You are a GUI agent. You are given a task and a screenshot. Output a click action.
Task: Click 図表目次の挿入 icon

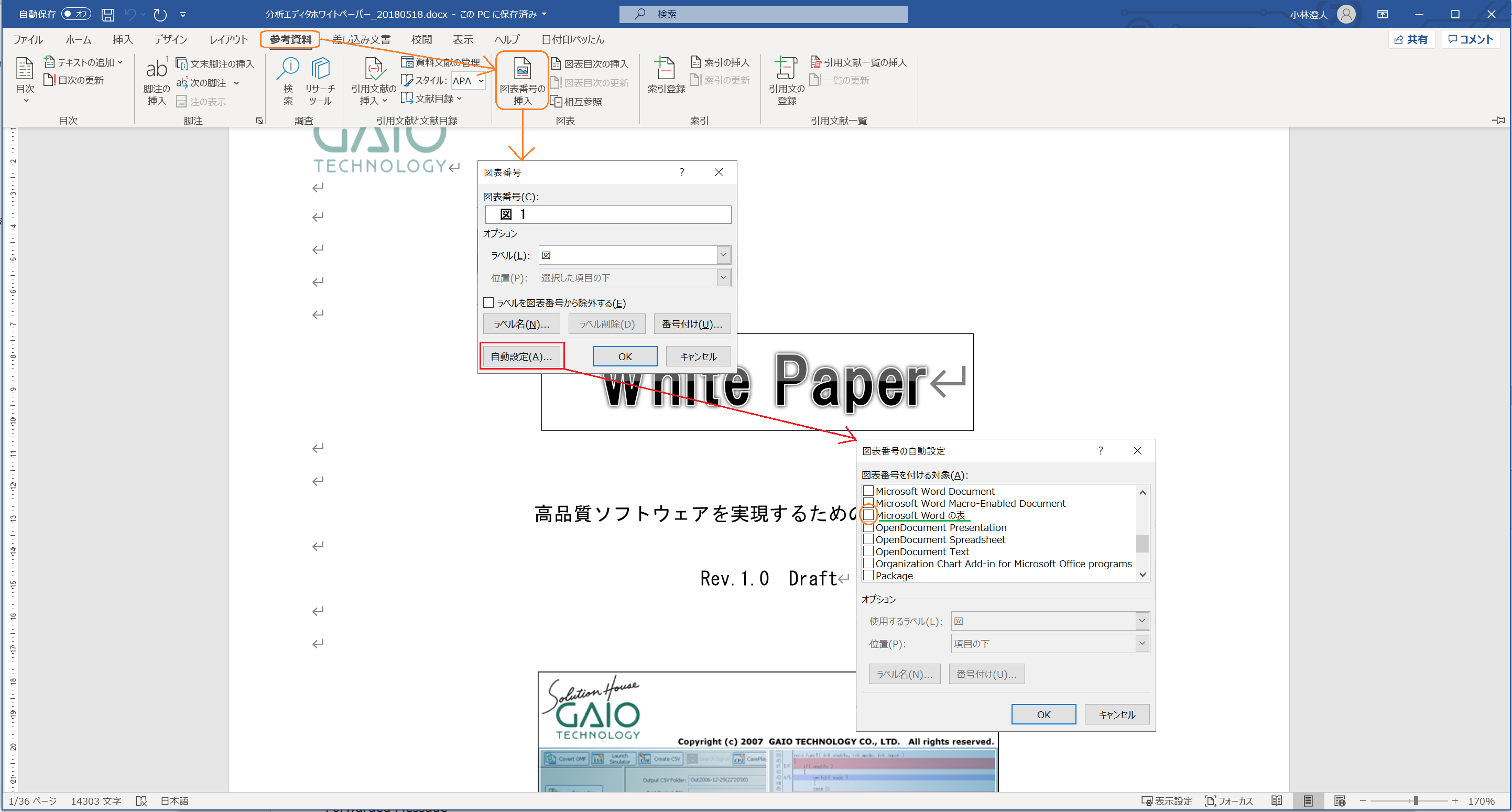(x=556, y=63)
